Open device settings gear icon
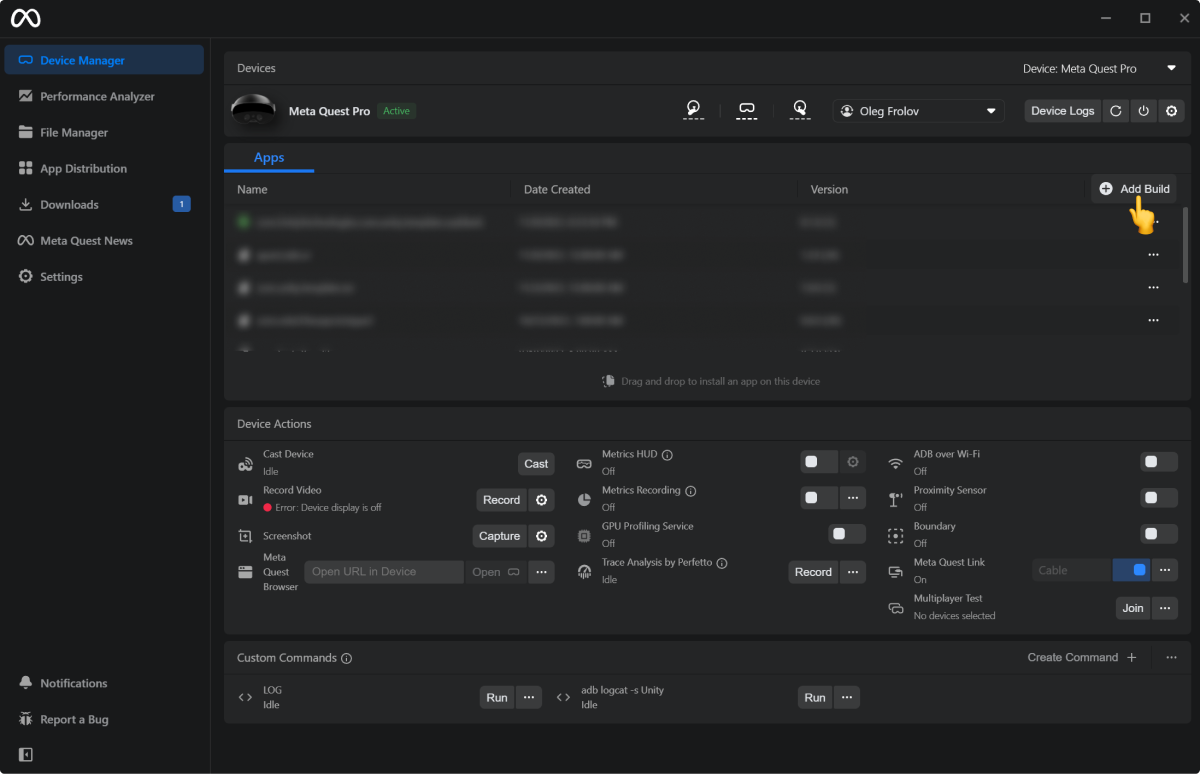 point(1172,111)
